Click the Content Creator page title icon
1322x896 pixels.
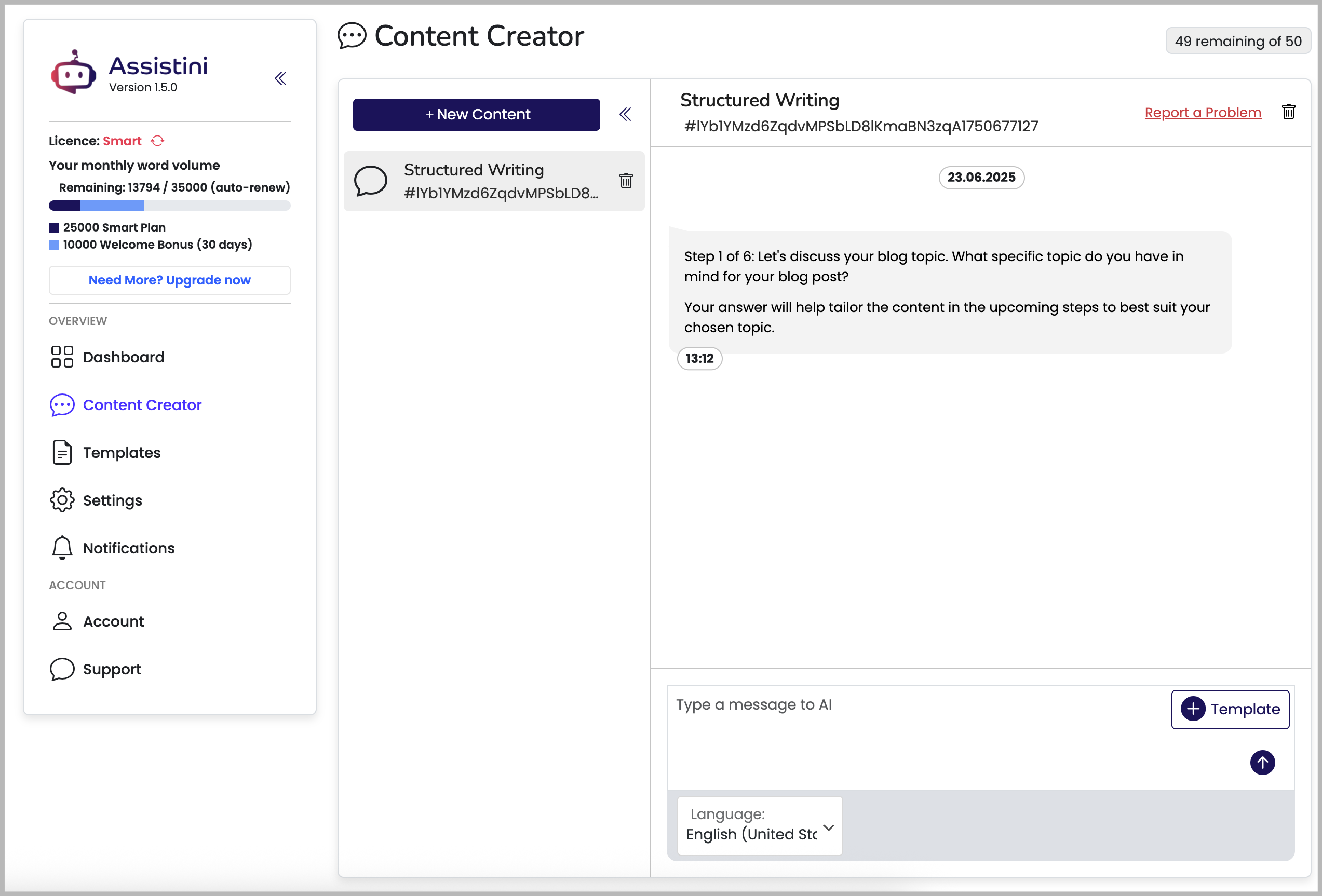[x=352, y=36]
